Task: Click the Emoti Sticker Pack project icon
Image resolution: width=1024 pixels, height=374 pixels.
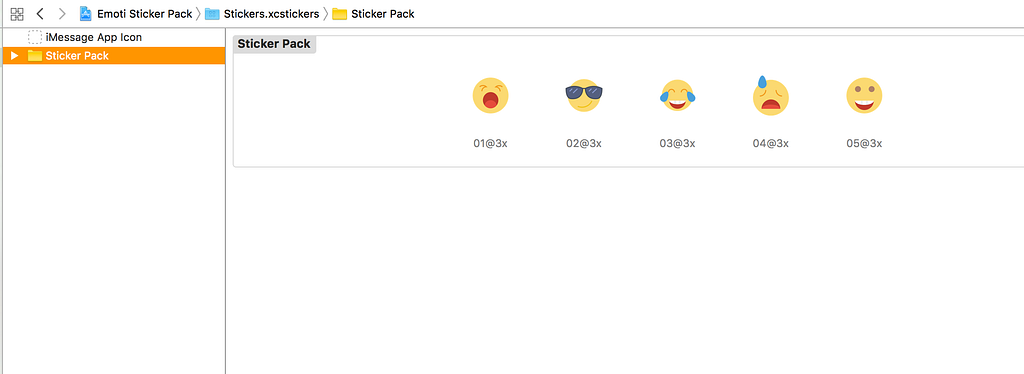Action: point(86,14)
